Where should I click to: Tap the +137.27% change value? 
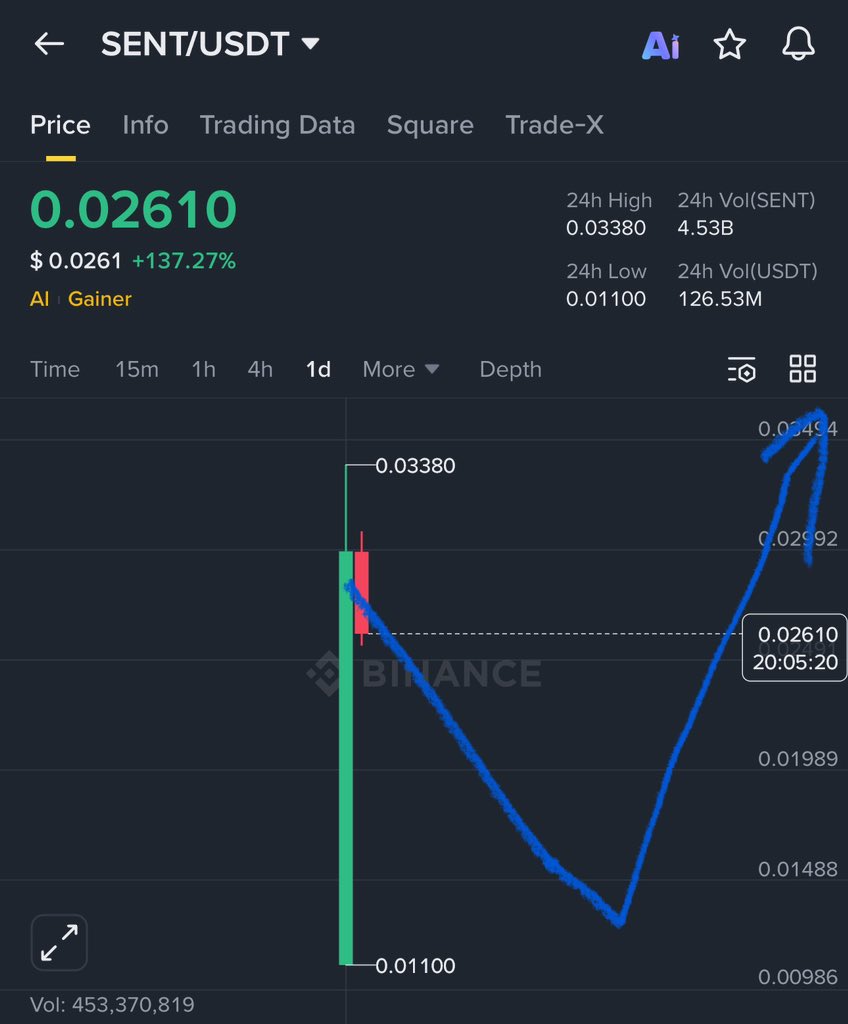coord(184,261)
